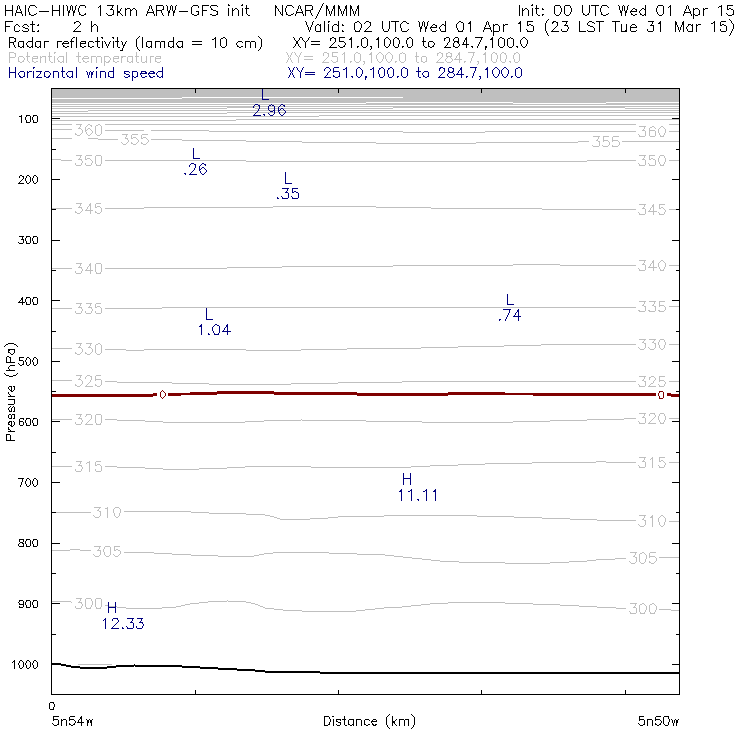Image resolution: width=740 pixels, height=740 pixels.
Task: Click the '500' pressure axis tick label
Action: tap(28, 362)
